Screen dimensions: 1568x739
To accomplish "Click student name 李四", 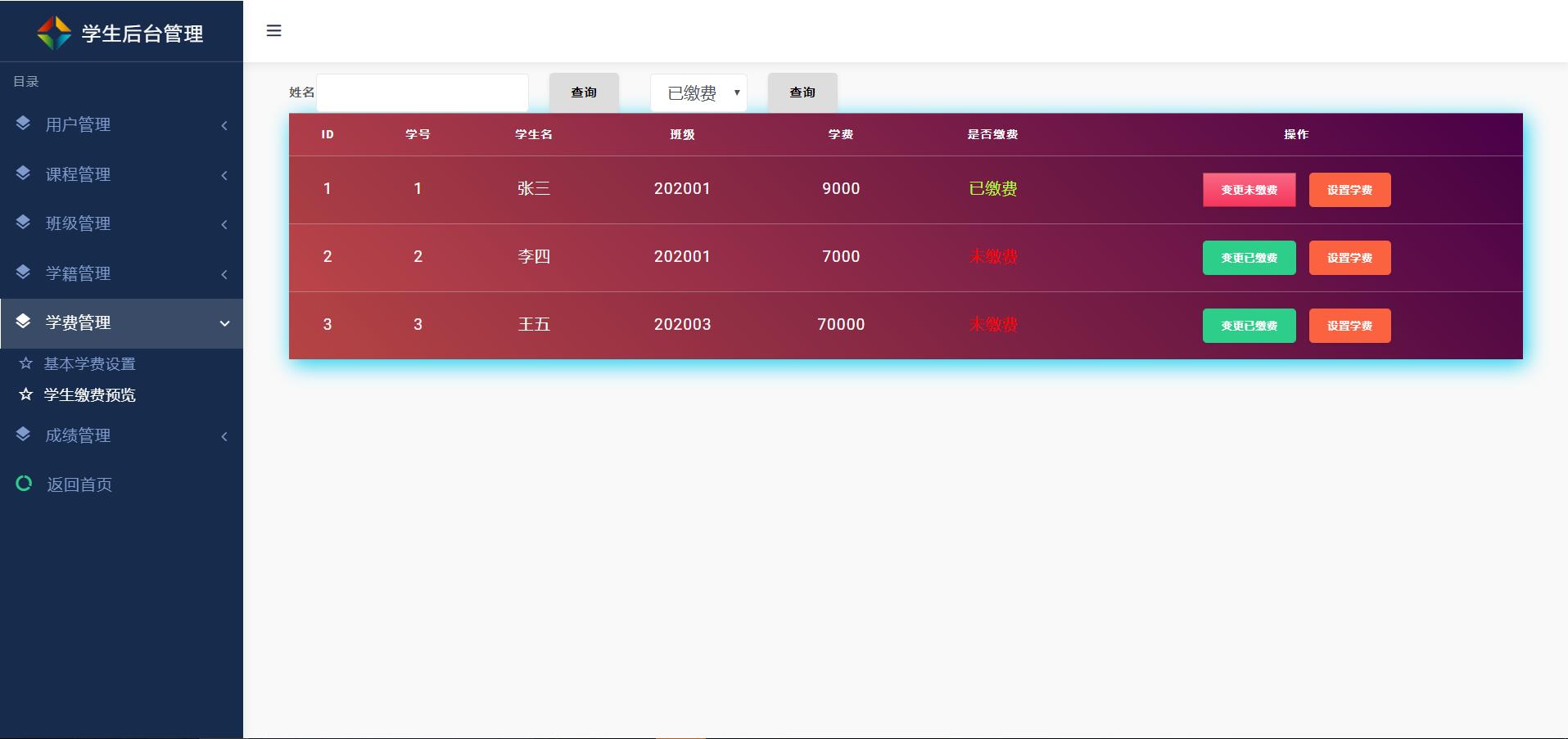I will [534, 256].
